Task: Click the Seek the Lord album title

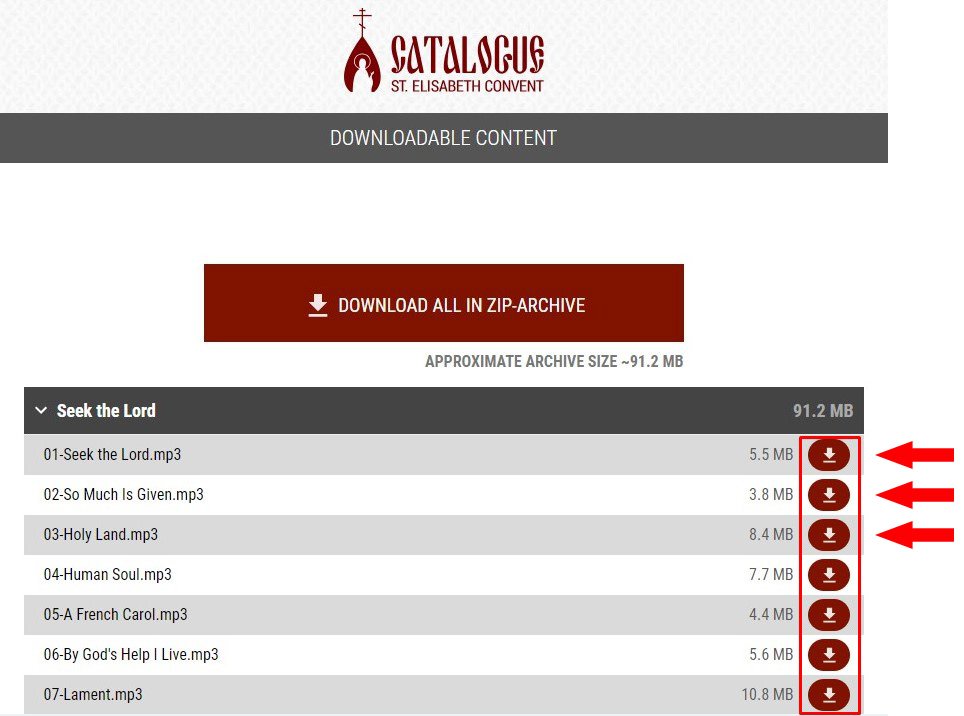Action: click(x=106, y=410)
